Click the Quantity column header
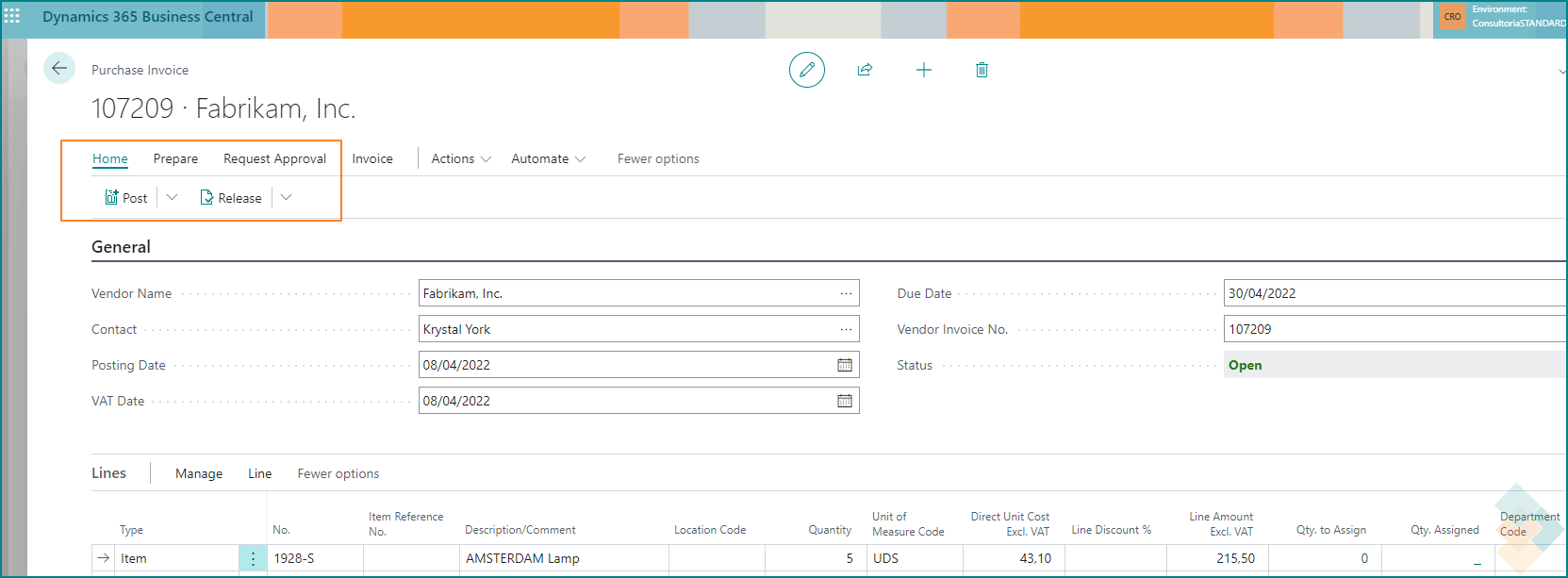 (830, 530)
